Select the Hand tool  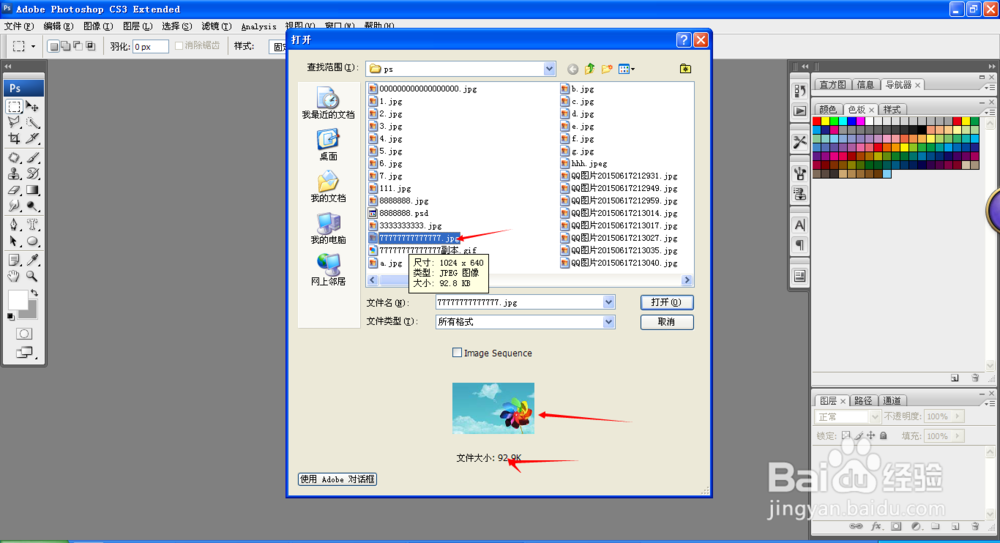point(14,276)
